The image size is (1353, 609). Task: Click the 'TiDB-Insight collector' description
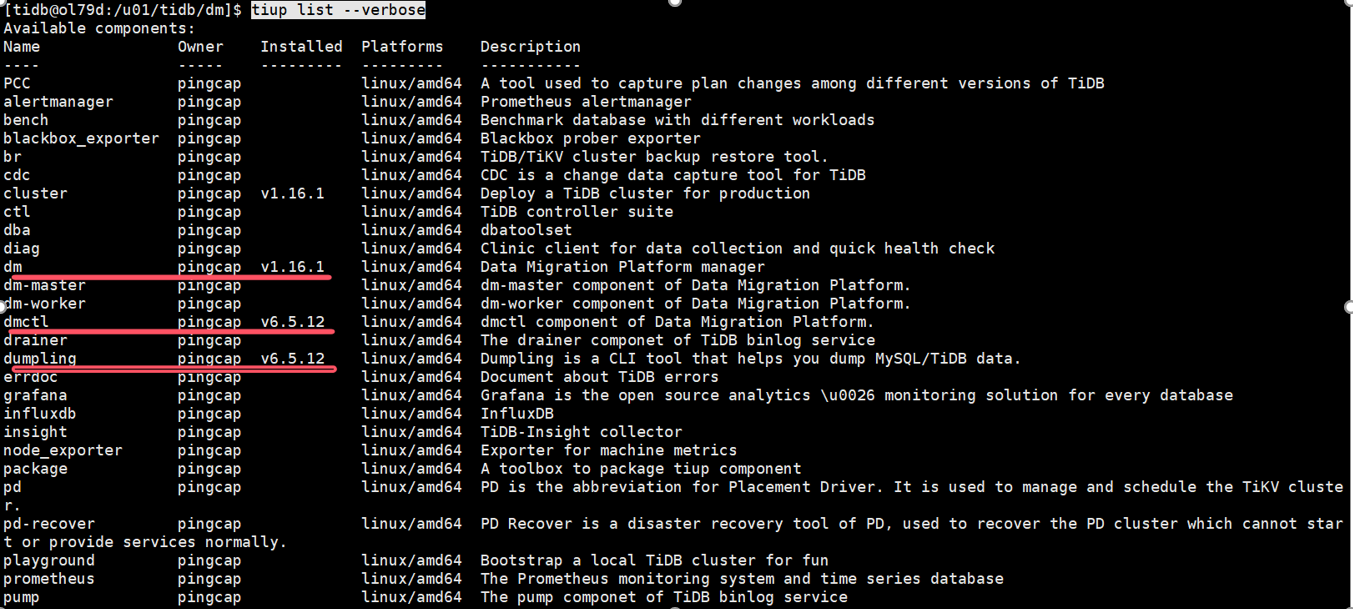581,432
